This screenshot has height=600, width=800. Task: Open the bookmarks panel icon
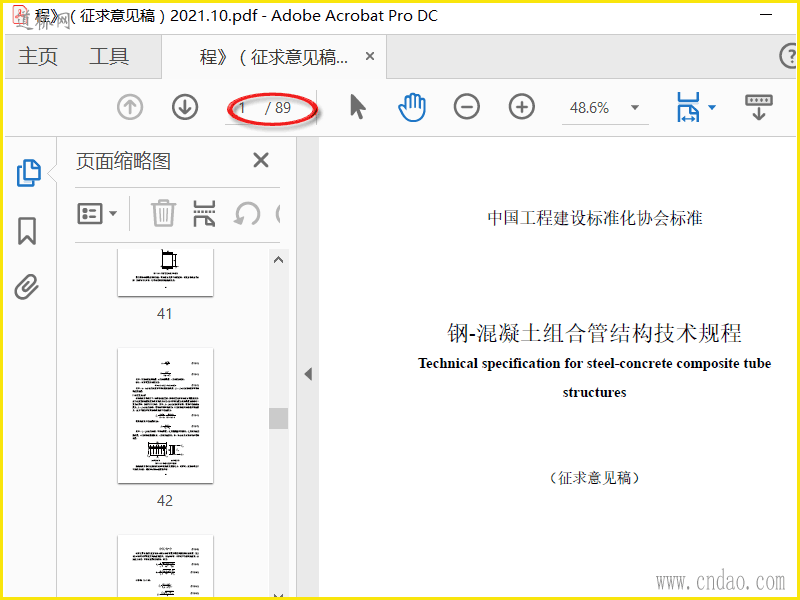pyautogui.click(x=27, y=231)
